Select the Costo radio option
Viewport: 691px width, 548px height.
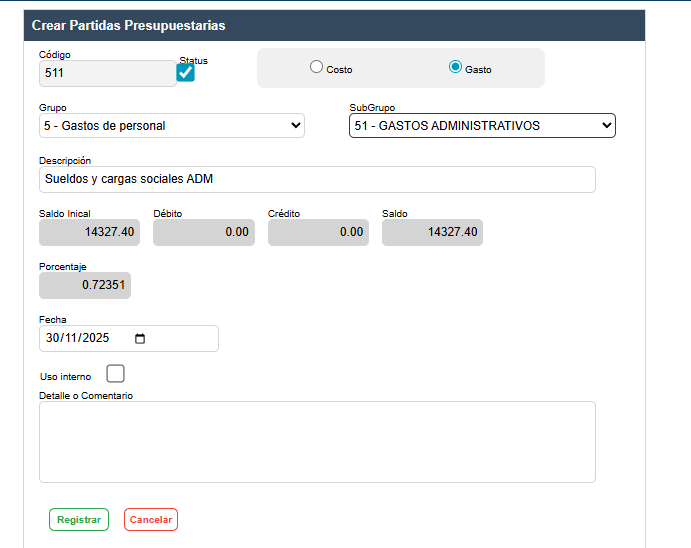[x=317, y=68]
